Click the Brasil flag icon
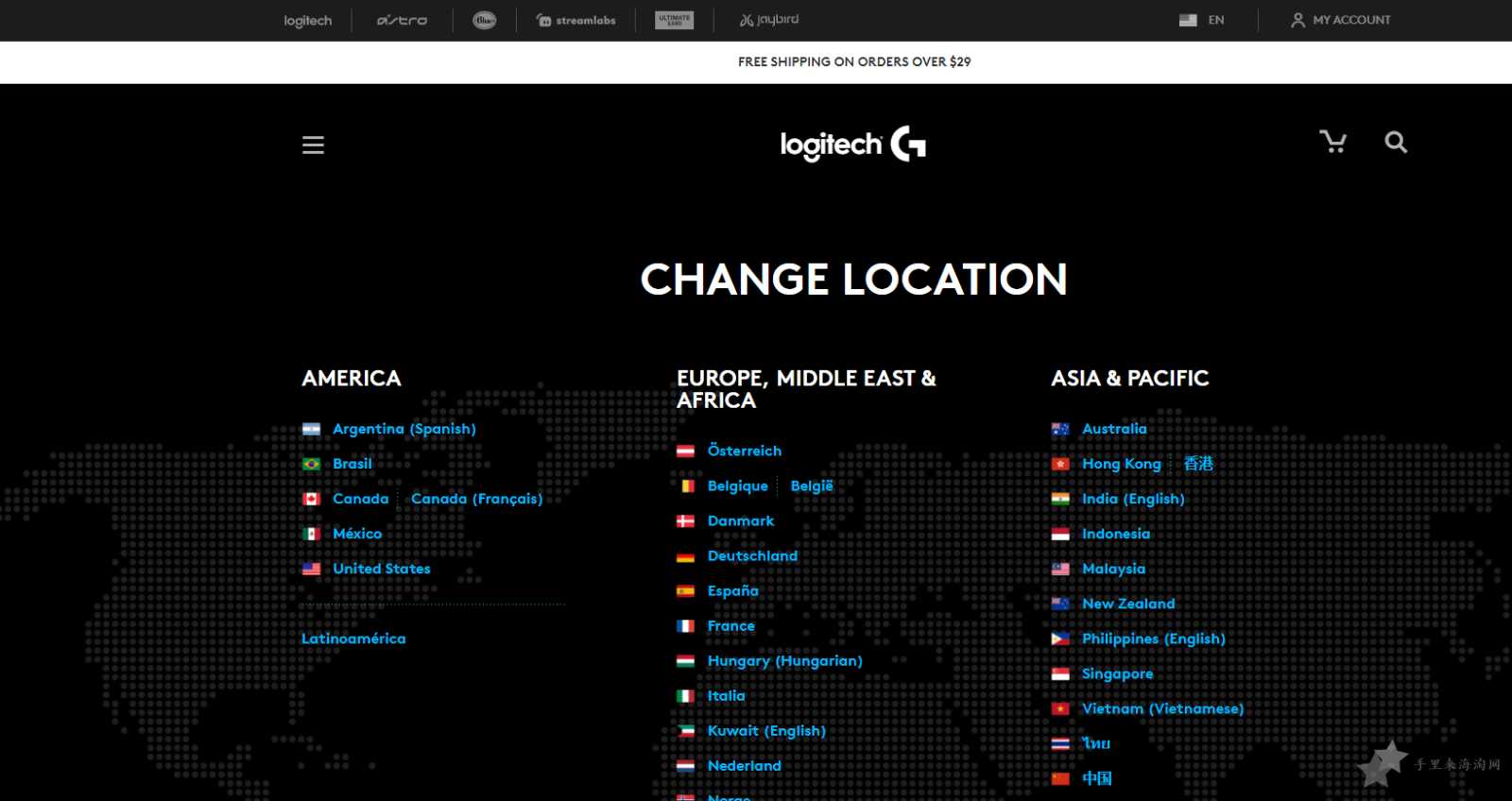 tap(311, 464)
